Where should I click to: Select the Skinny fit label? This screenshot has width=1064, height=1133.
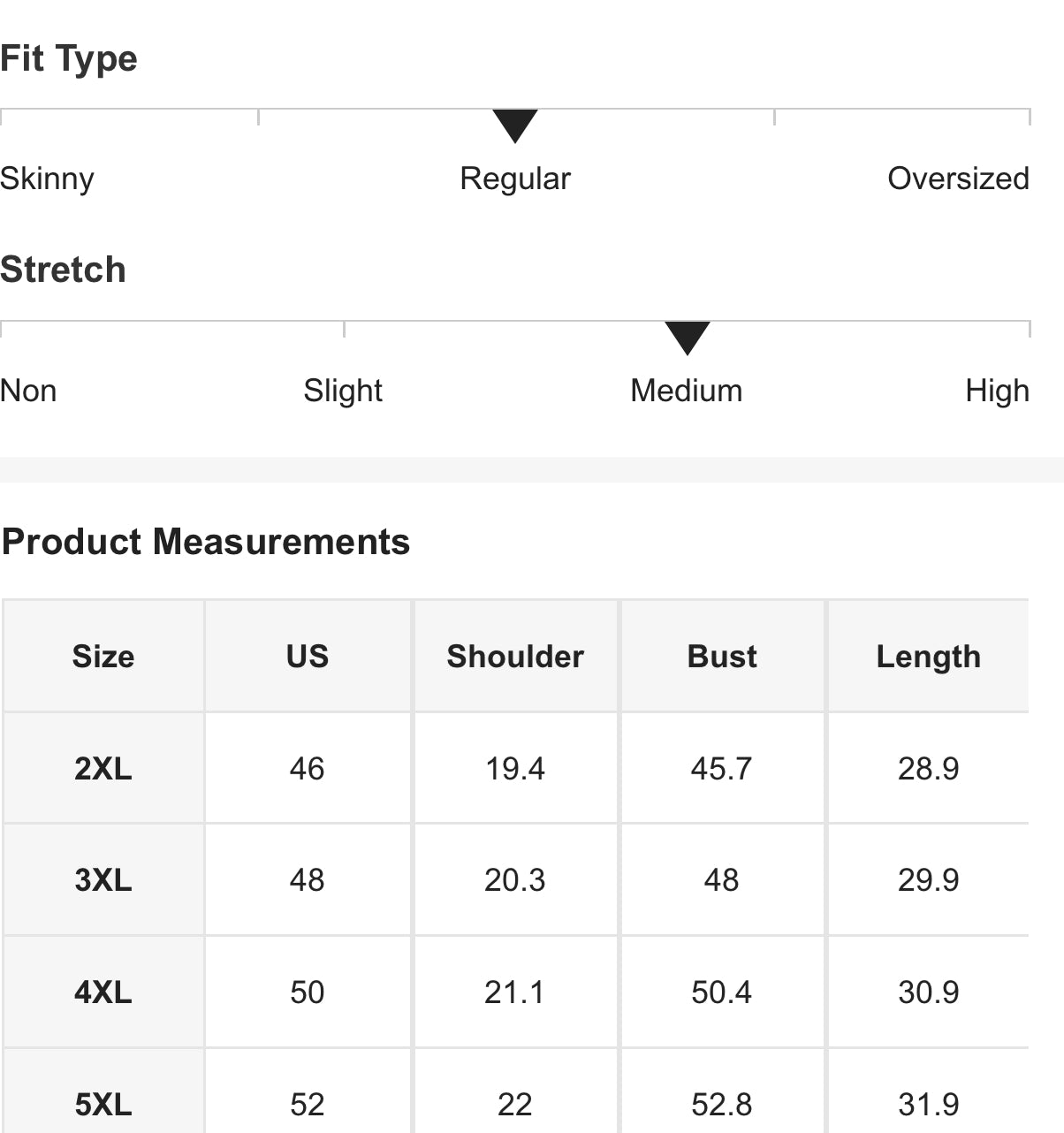pyautogui.click(x=48, y=179)
